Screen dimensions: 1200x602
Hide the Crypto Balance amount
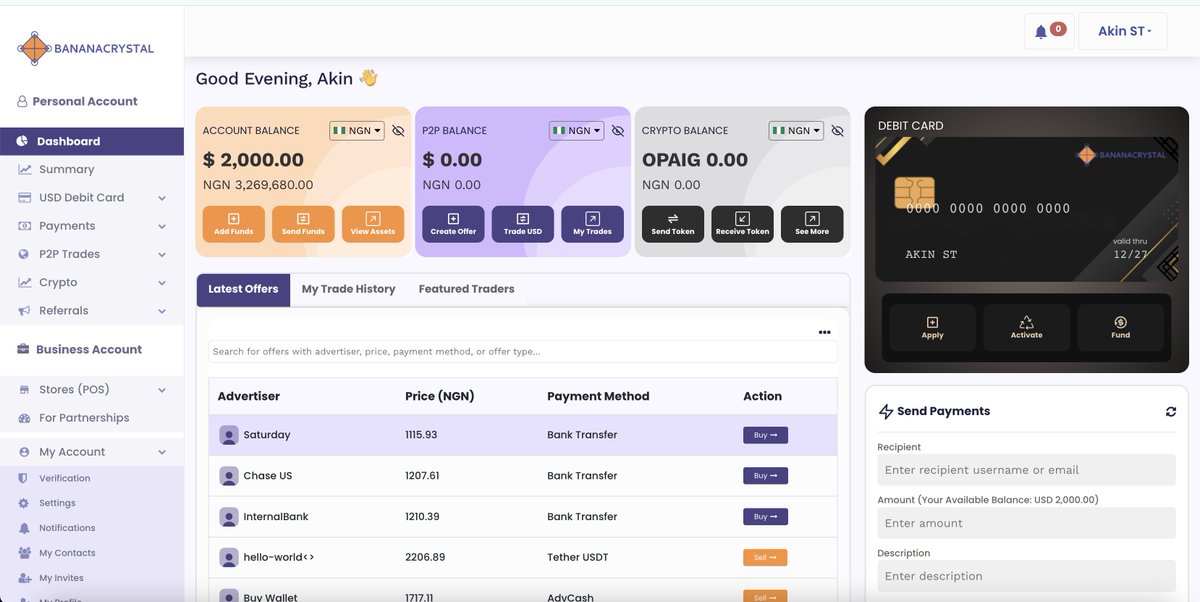[x=837, y=131]
